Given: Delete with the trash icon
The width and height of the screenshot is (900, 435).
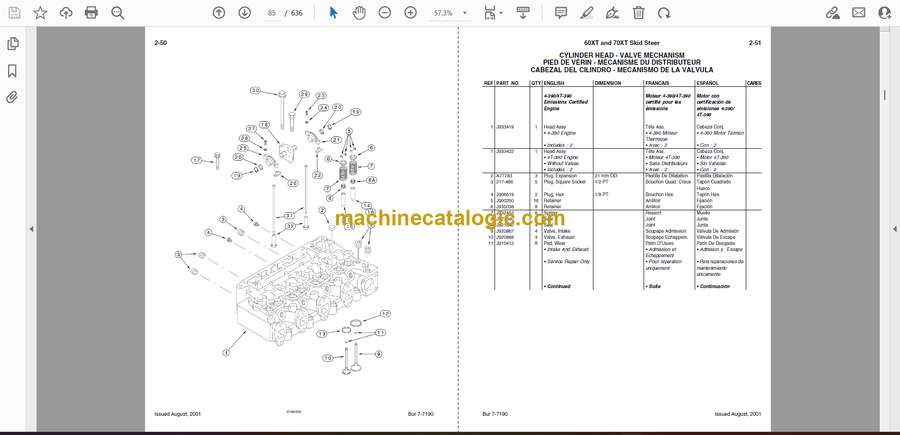Looking at the screenshot, I should click(638, 13).
